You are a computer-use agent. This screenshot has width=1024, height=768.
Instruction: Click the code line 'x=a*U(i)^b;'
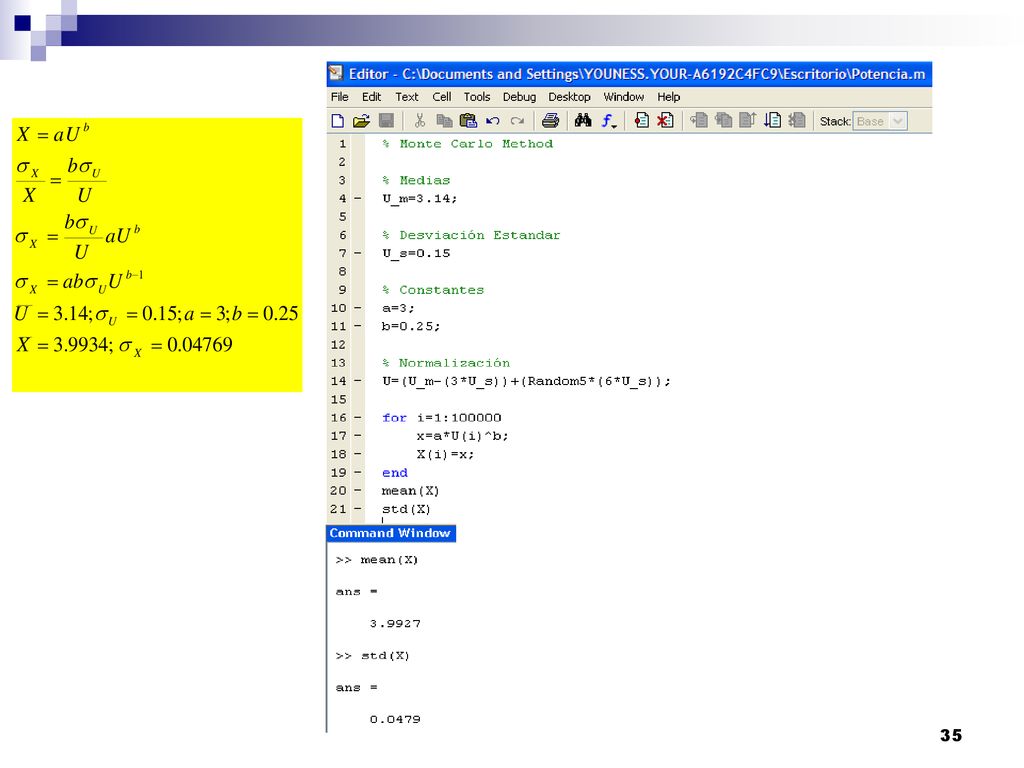pos(462,436)
